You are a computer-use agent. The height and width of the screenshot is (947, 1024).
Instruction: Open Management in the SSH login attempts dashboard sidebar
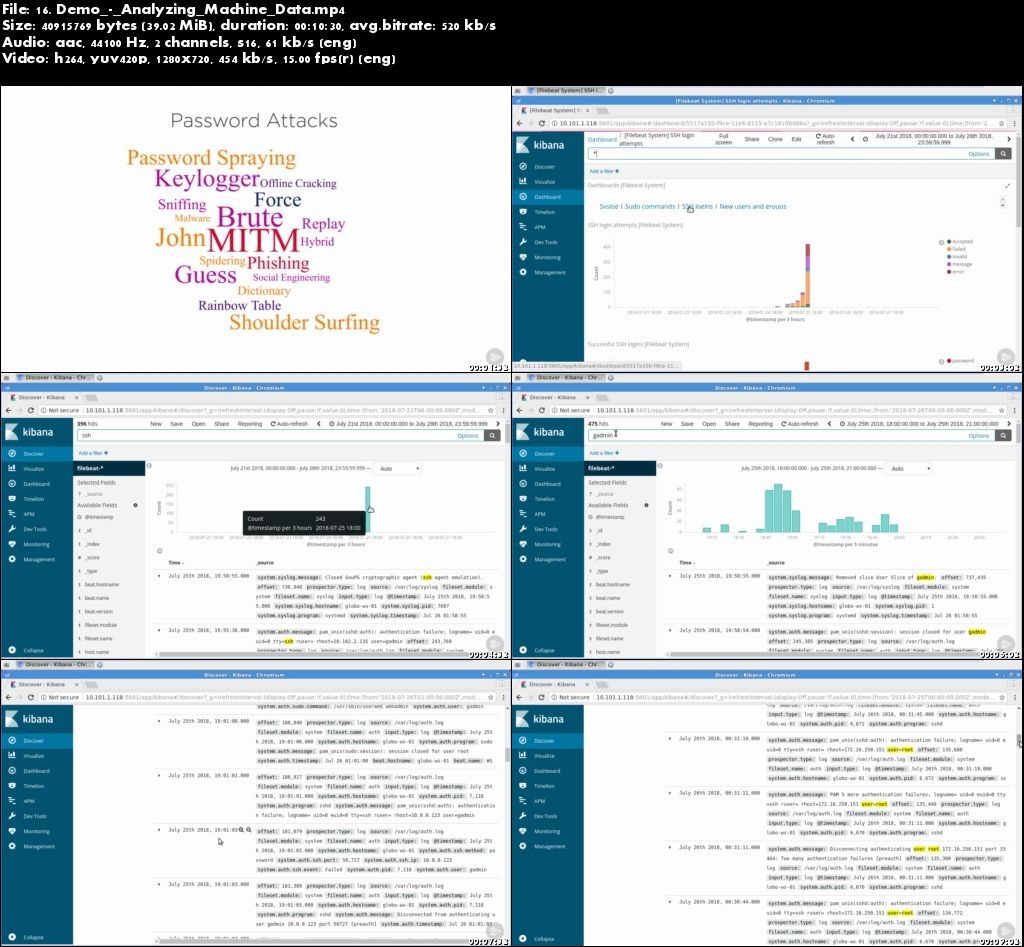[547, 272]
